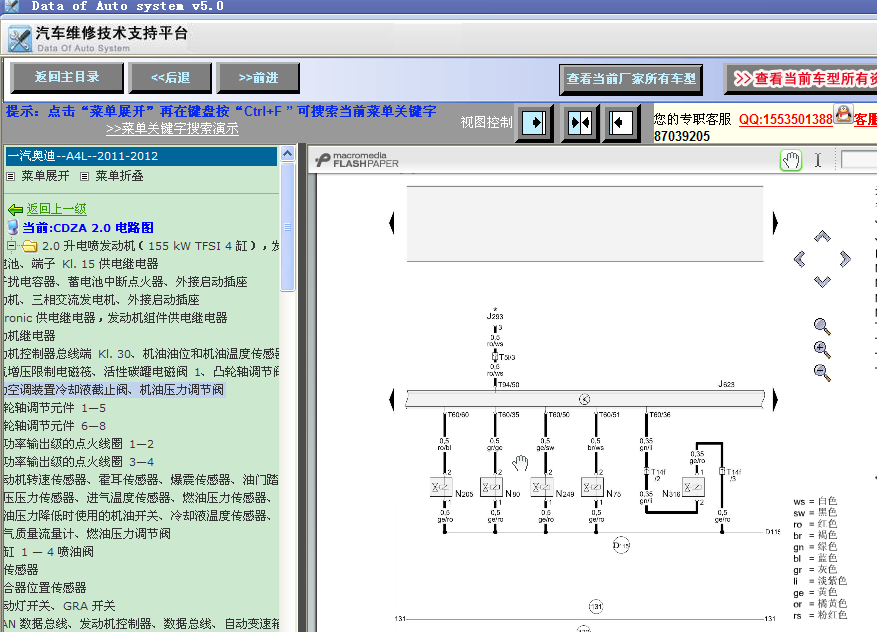Open >>菜单关键字搜索演示 link
The height and width of the screenshot is (632, 877).
coord(172,129)
